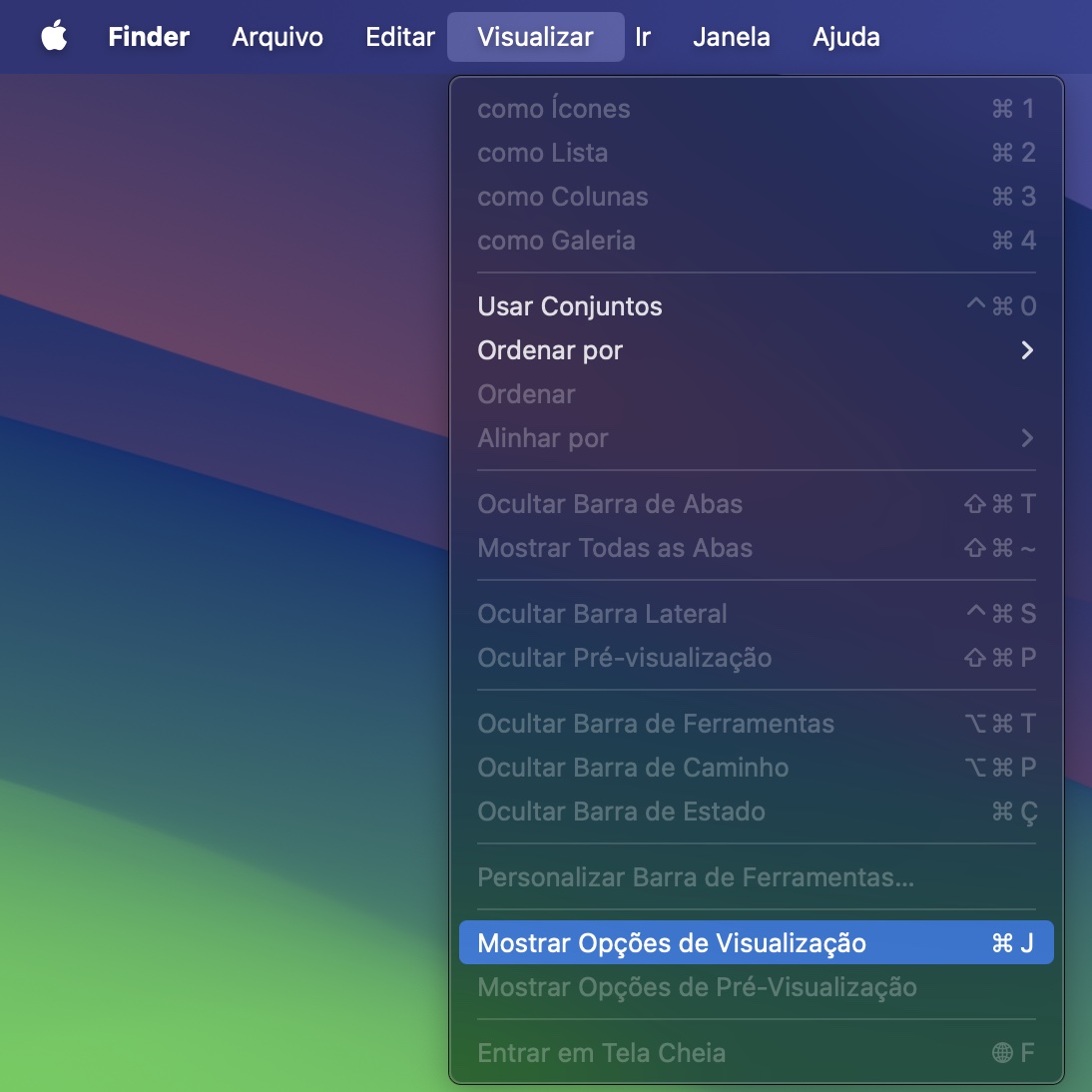
Task: Open the Ajuda menu
Action: pos(845,37)
